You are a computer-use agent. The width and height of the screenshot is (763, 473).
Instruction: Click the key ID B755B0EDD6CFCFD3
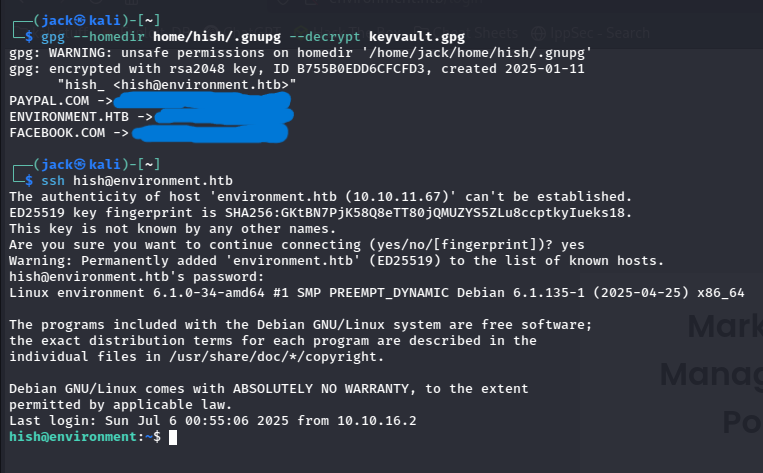361,69
